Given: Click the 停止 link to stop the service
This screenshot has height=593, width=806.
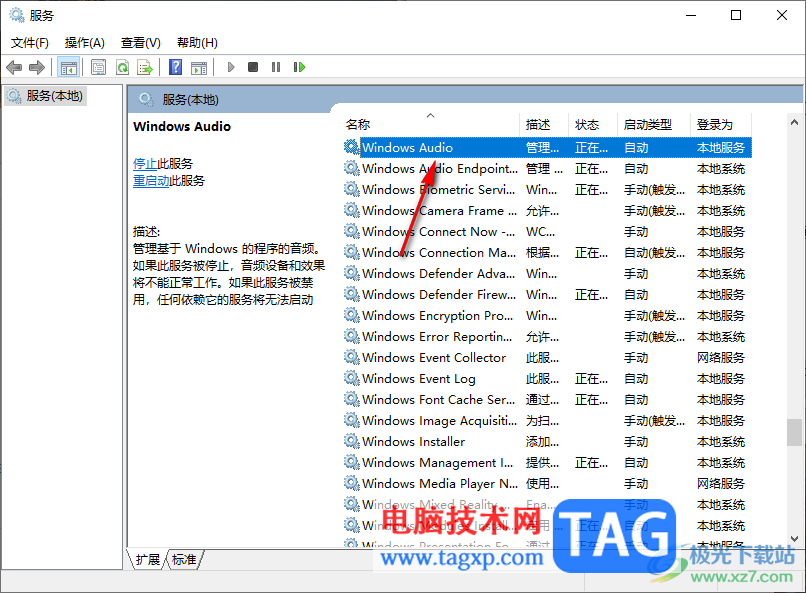Looking at the screenshot, I should coord(145,164).
